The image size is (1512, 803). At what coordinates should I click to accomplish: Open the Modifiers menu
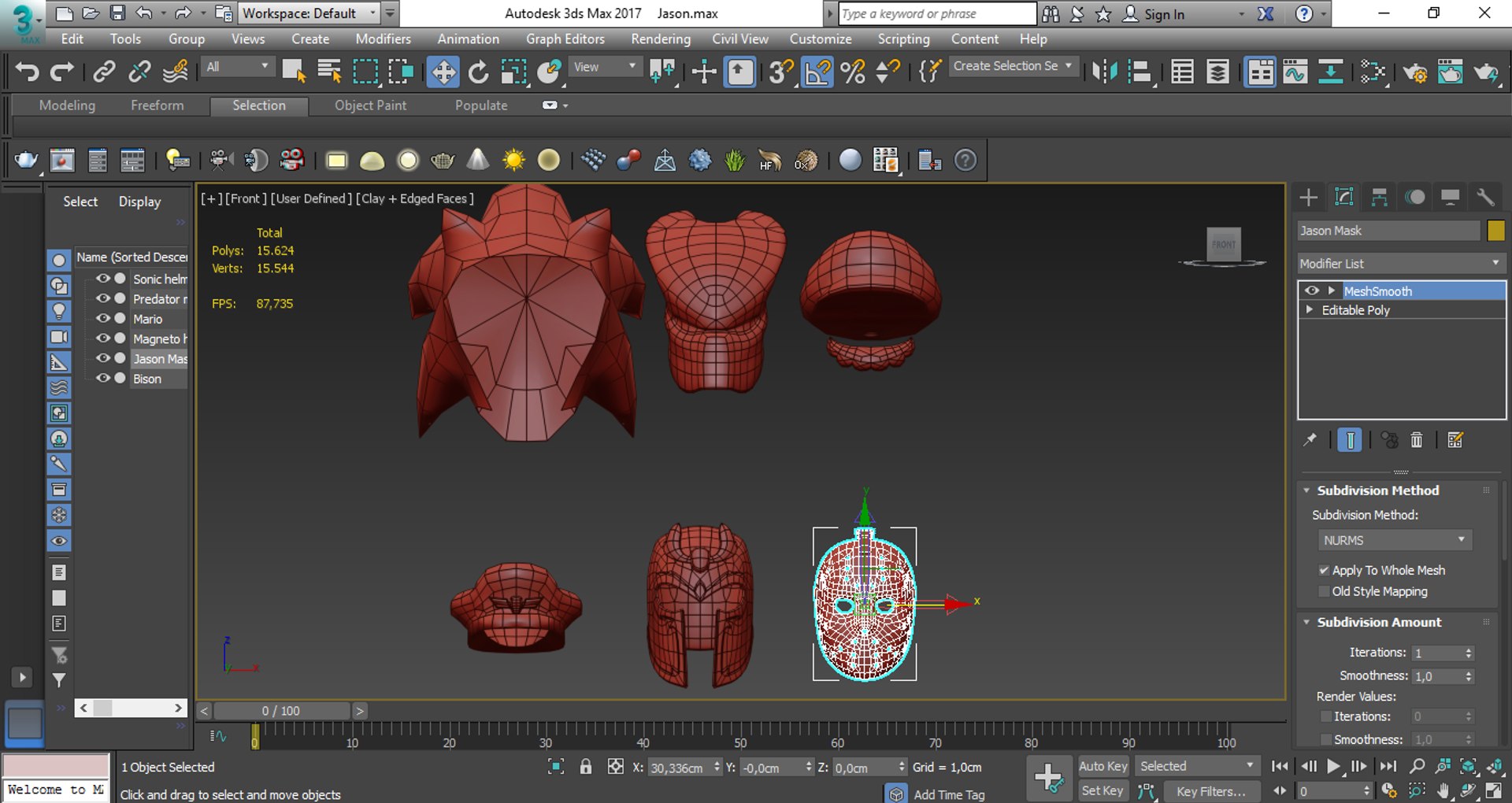[383, 39]
